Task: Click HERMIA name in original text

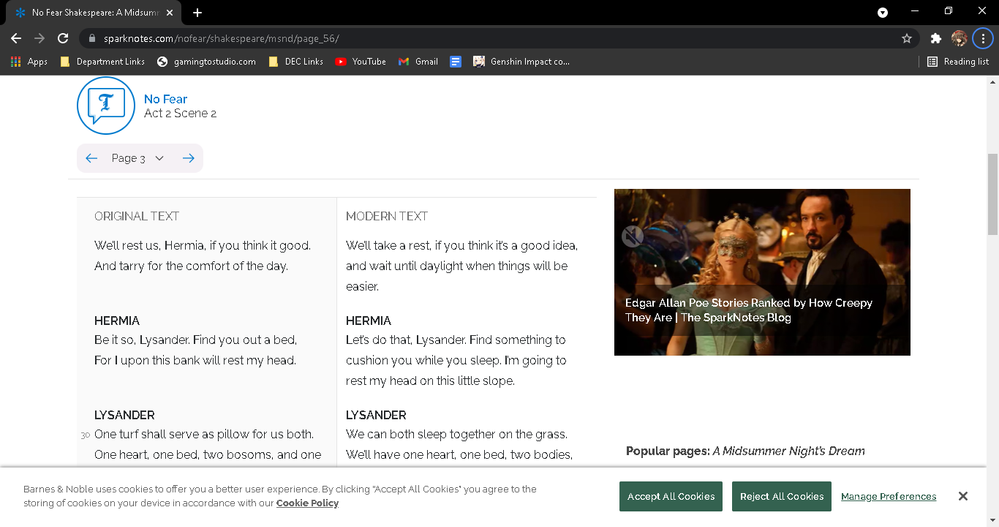Action: point(117,321)
